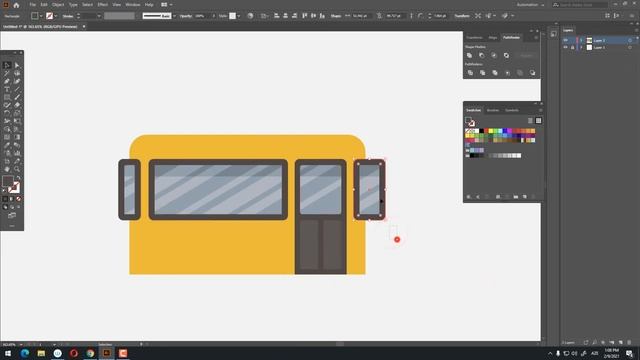The height and width of the screenshot is (360, 640).
Task: Open the stroke color dropdown in Control bar
Action: pos(56,16)
